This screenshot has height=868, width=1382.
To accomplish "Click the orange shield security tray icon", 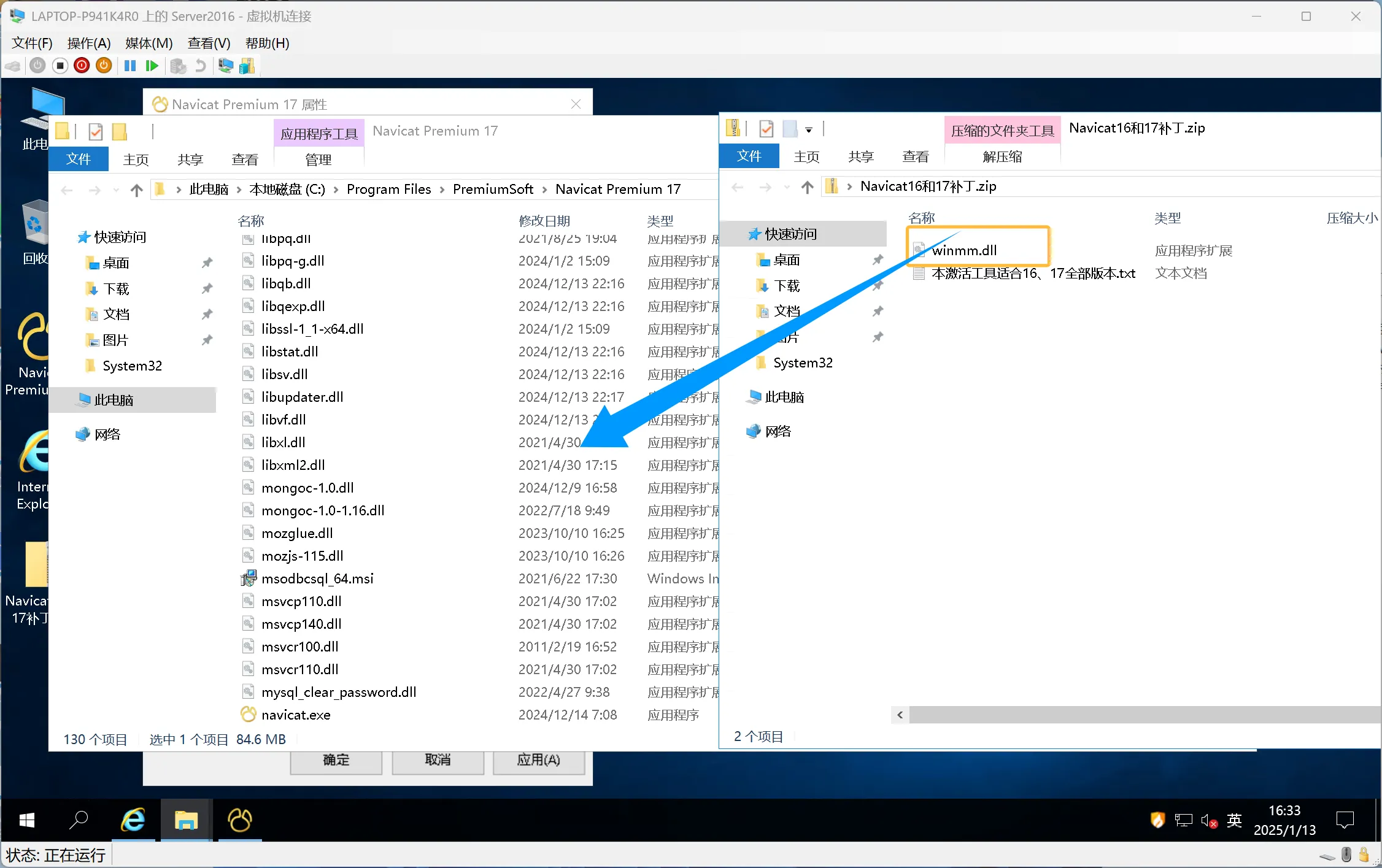I will coord(1157,820).
